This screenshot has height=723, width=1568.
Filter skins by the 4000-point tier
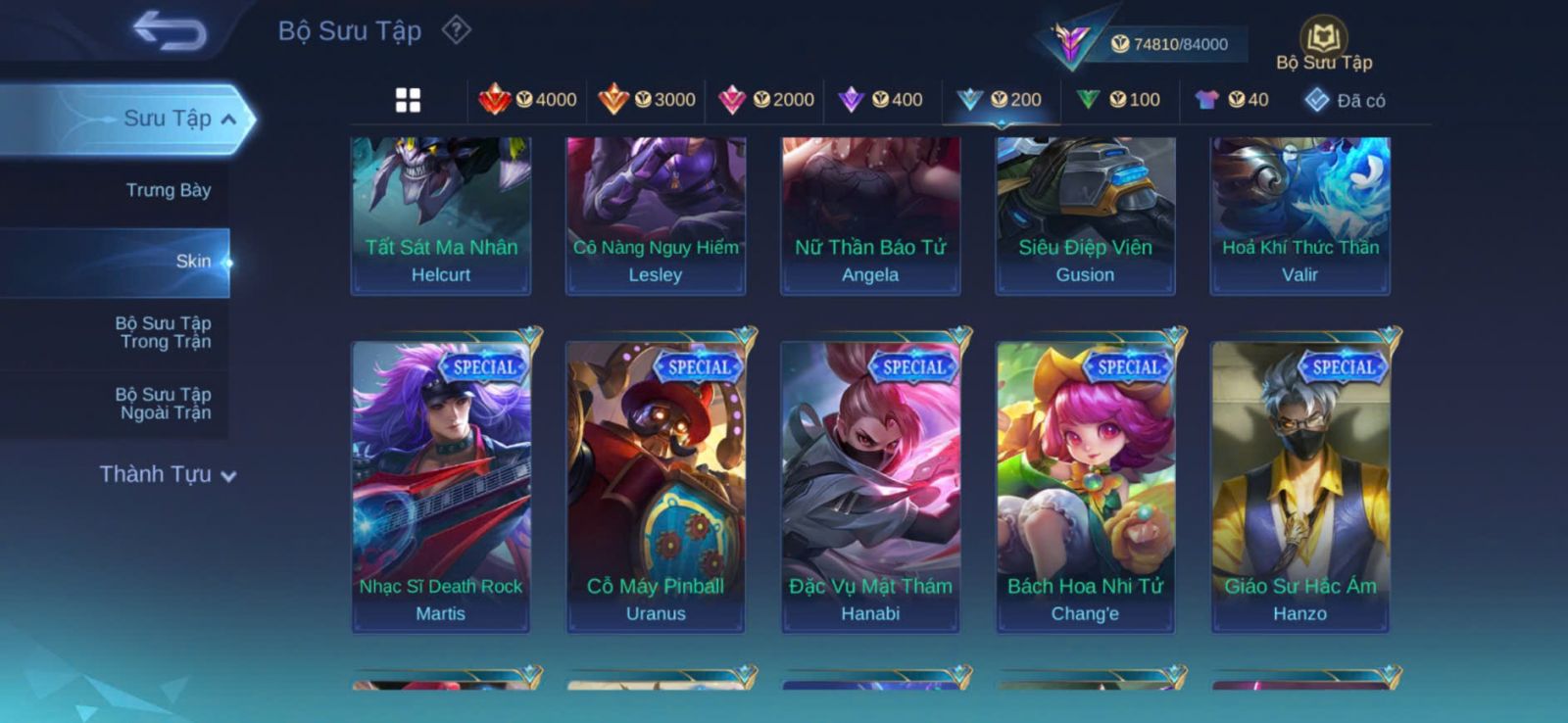pyautogui.click(x=527, y=99)
